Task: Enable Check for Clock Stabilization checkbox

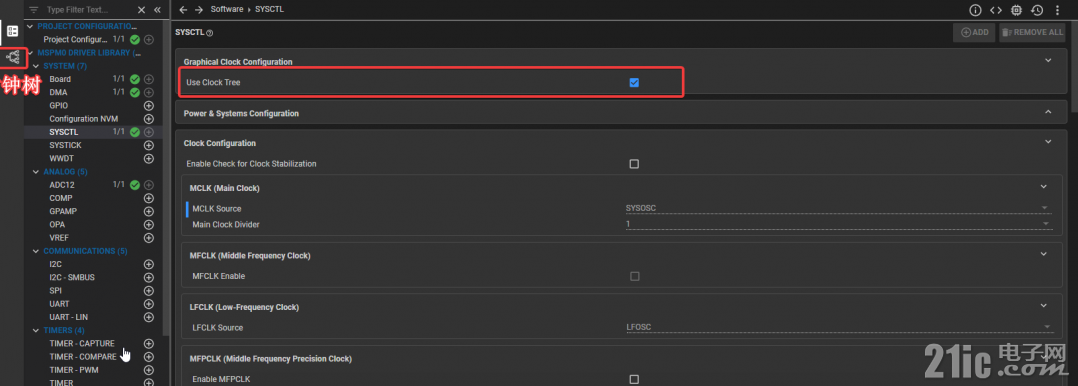Action: [x=634, y=164]
